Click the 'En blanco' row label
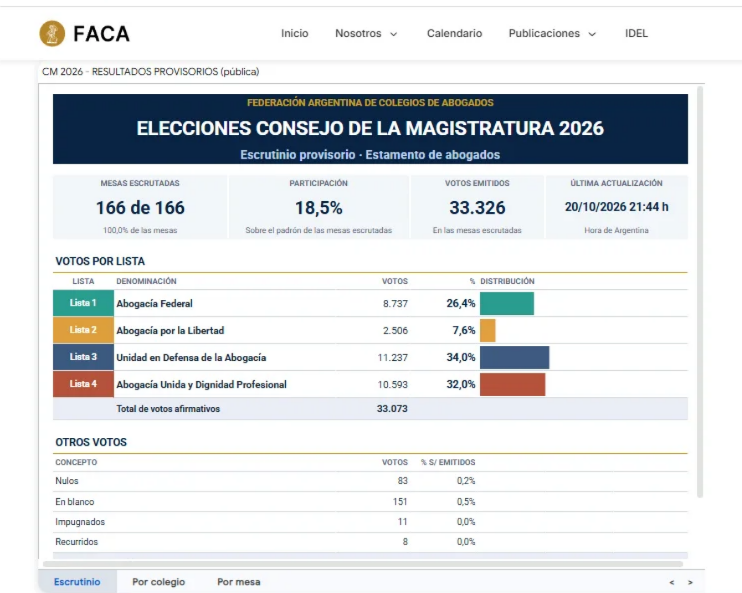742x593 pixels. [75, 502]
